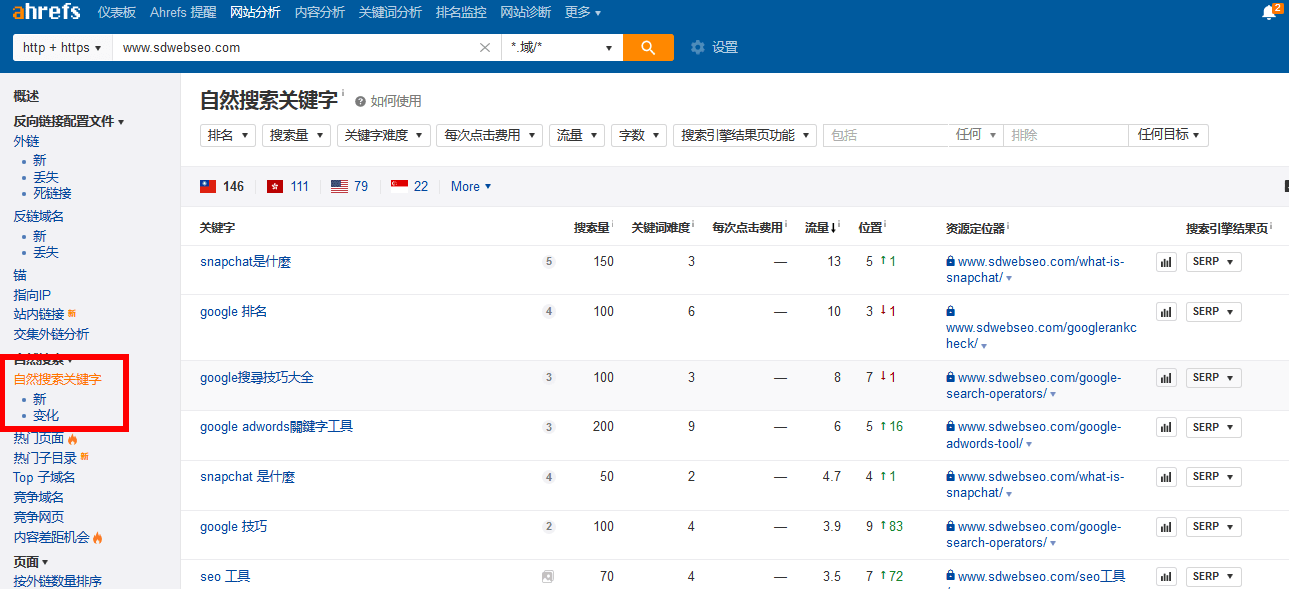Screen dimensions: 1289x589
Task: Open chart icon for snapchat 是什麼 row
Action: click(1166, 477)
